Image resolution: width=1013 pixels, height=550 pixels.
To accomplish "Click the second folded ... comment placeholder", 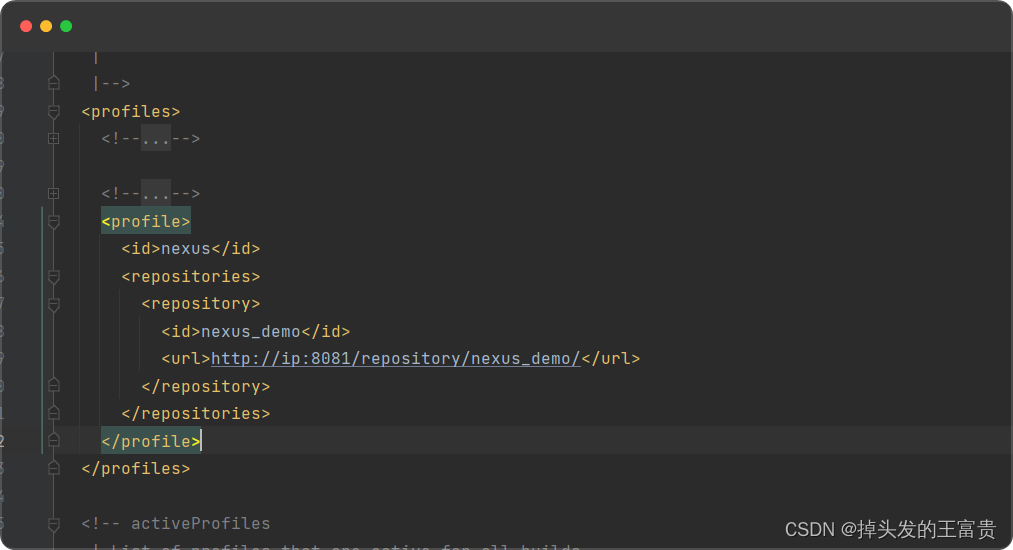I will pos(156,193).
